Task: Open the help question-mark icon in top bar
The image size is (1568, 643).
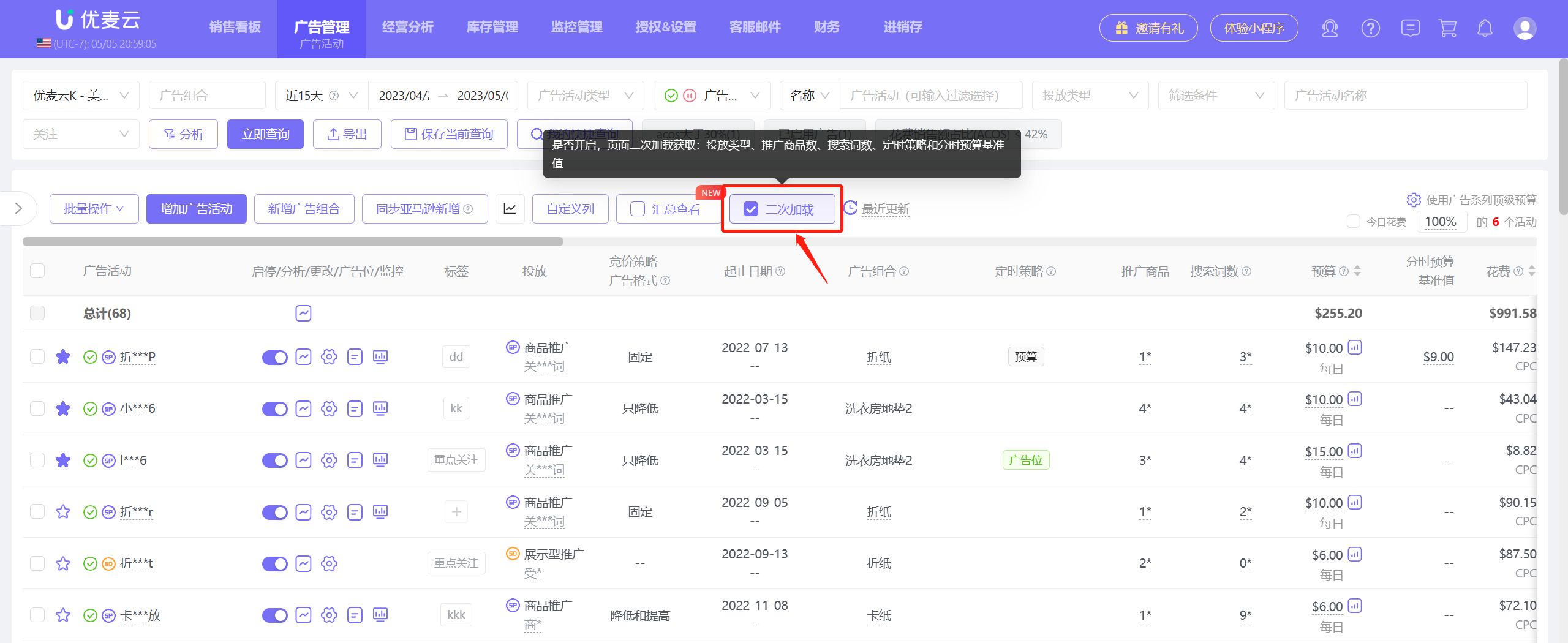Action: tap(1370, 28)
